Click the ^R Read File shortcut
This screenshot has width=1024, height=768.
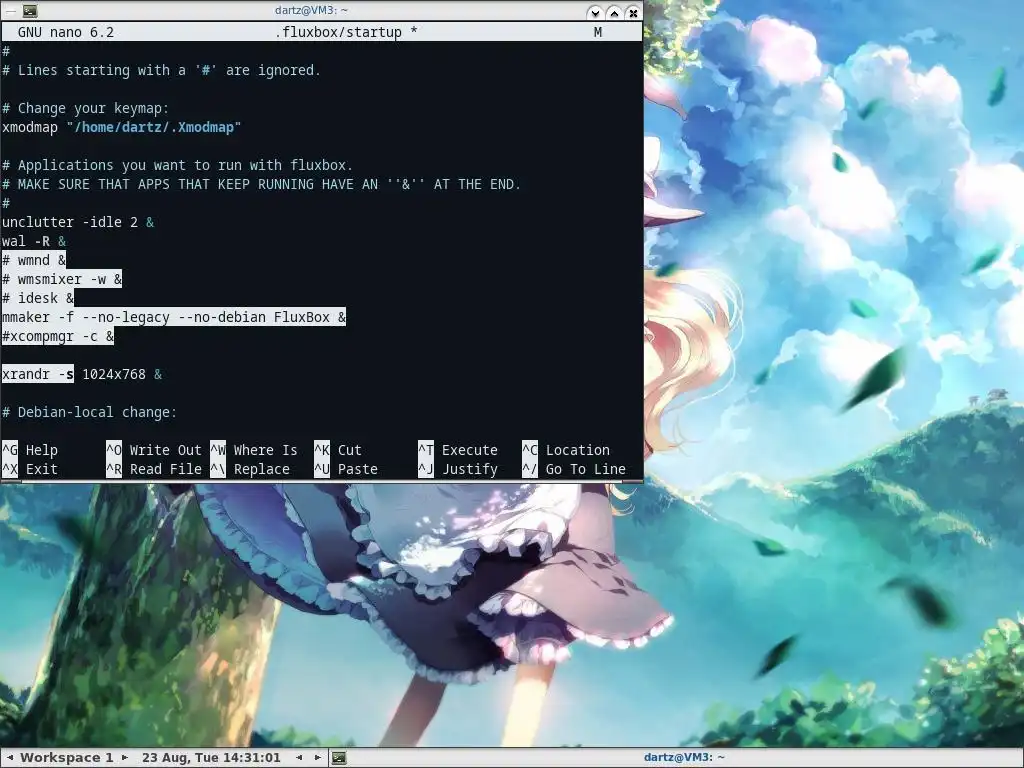tap(154, 469)
